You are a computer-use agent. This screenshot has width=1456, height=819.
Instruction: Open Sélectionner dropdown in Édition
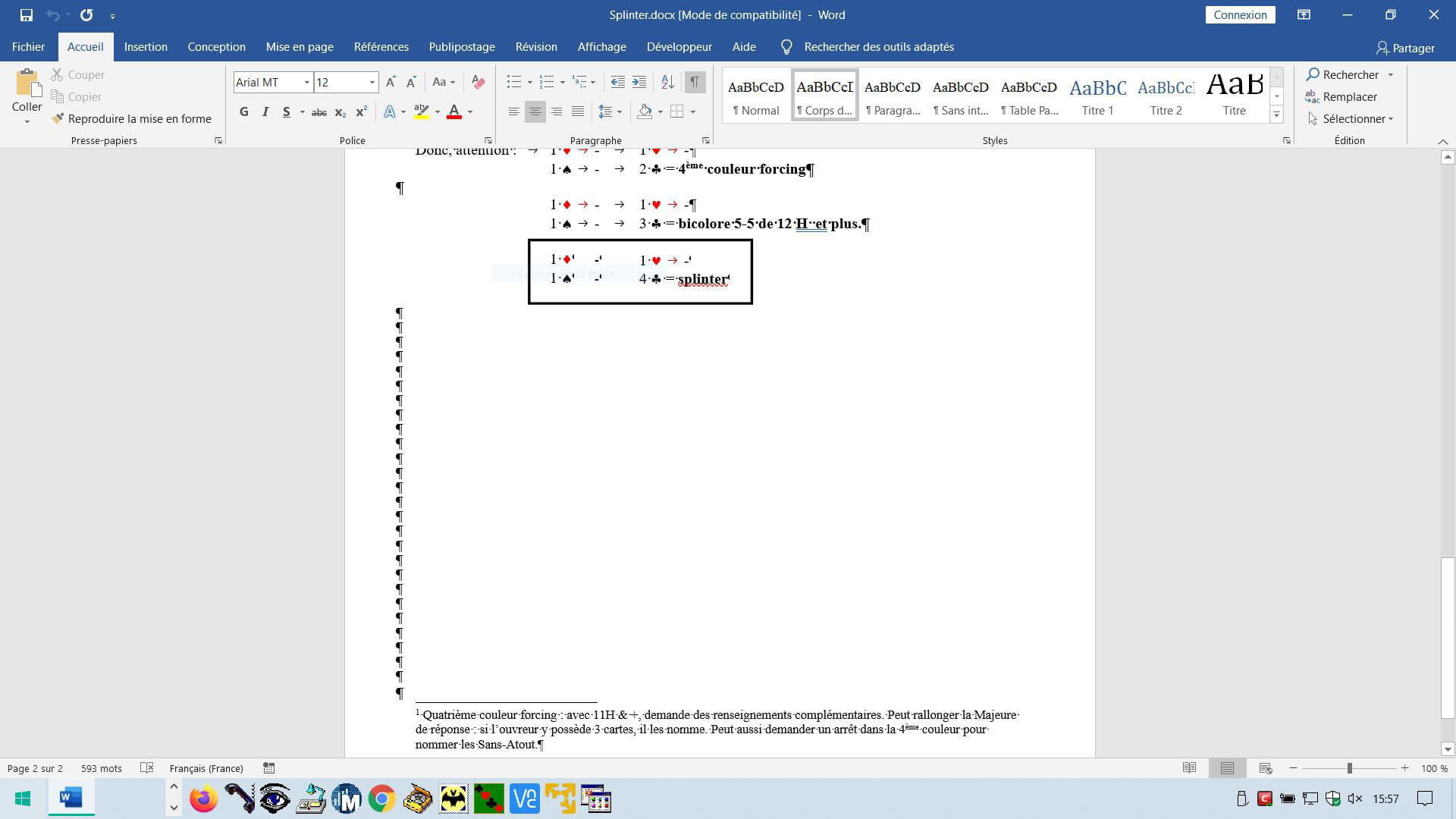1351,118
